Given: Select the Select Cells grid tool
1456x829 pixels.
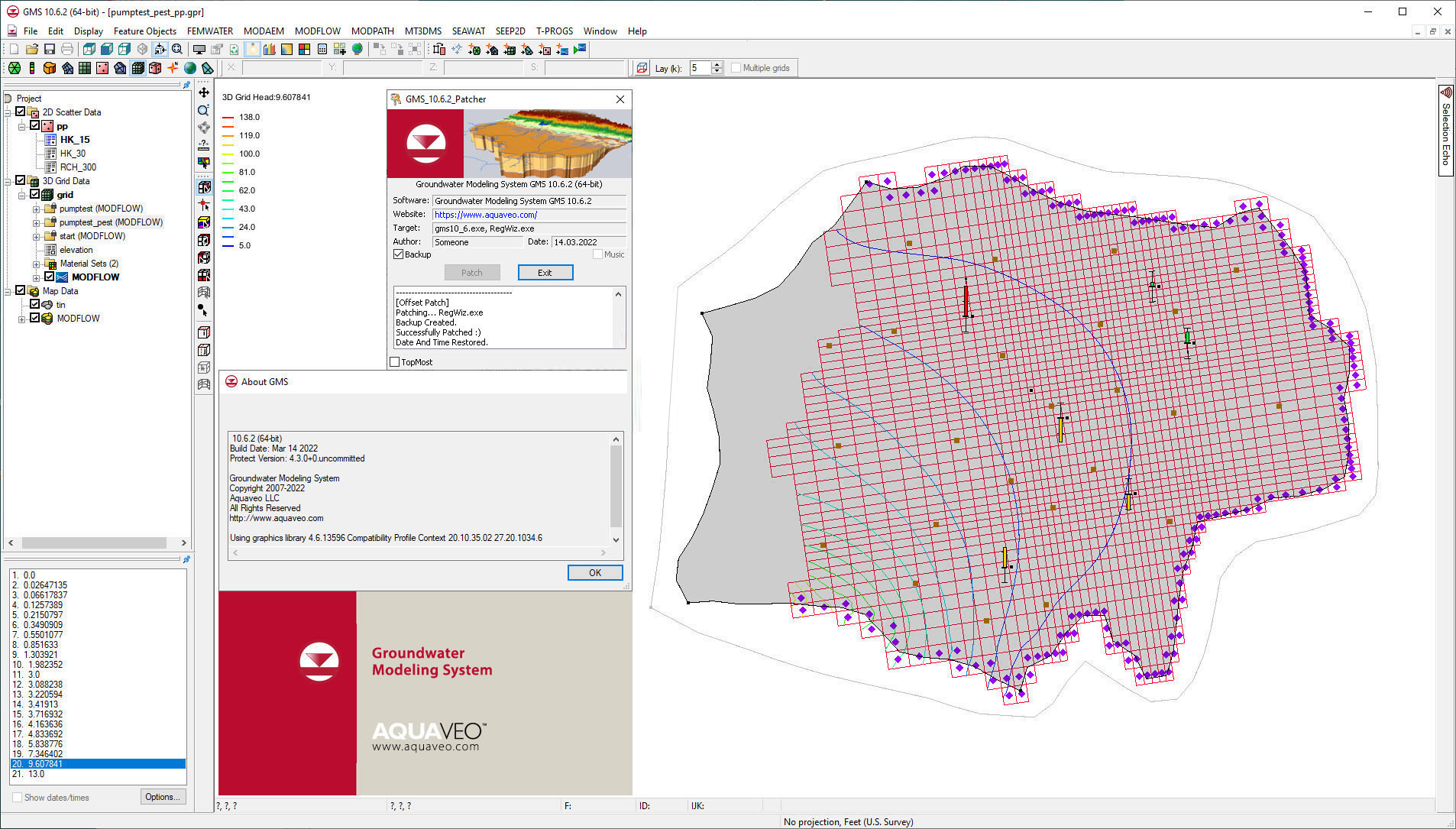Looking at the screenshot, I should pyautogui.click(x=204, y=187).
